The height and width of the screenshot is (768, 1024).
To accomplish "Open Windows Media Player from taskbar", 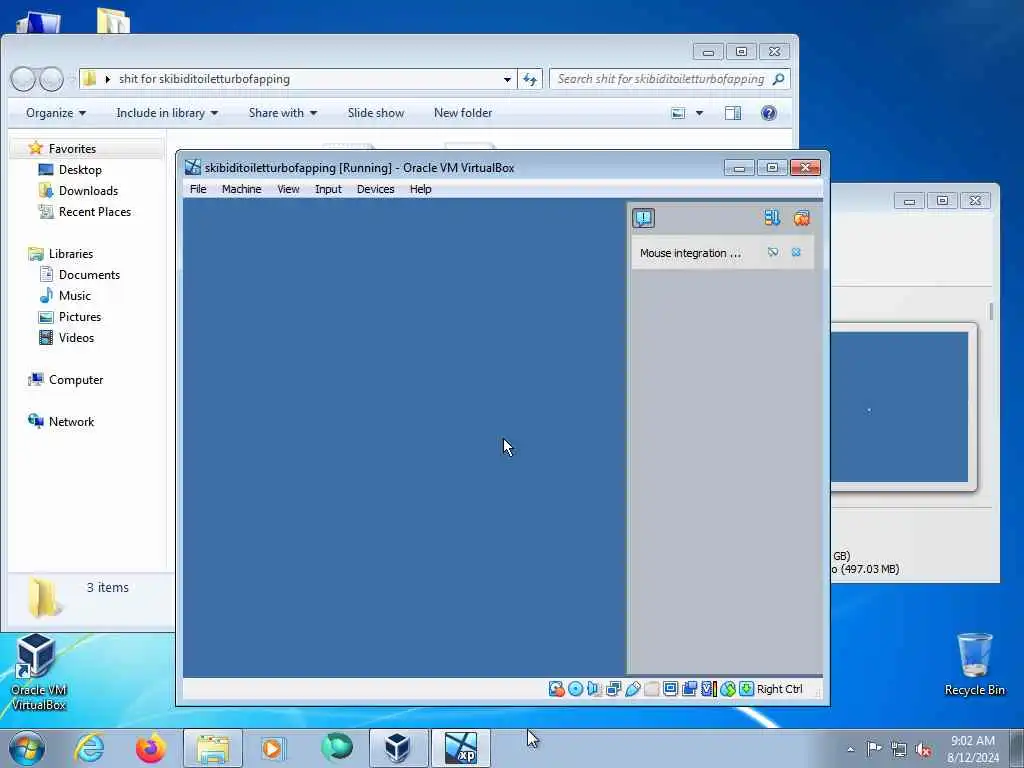I will (x=272, y=748).
